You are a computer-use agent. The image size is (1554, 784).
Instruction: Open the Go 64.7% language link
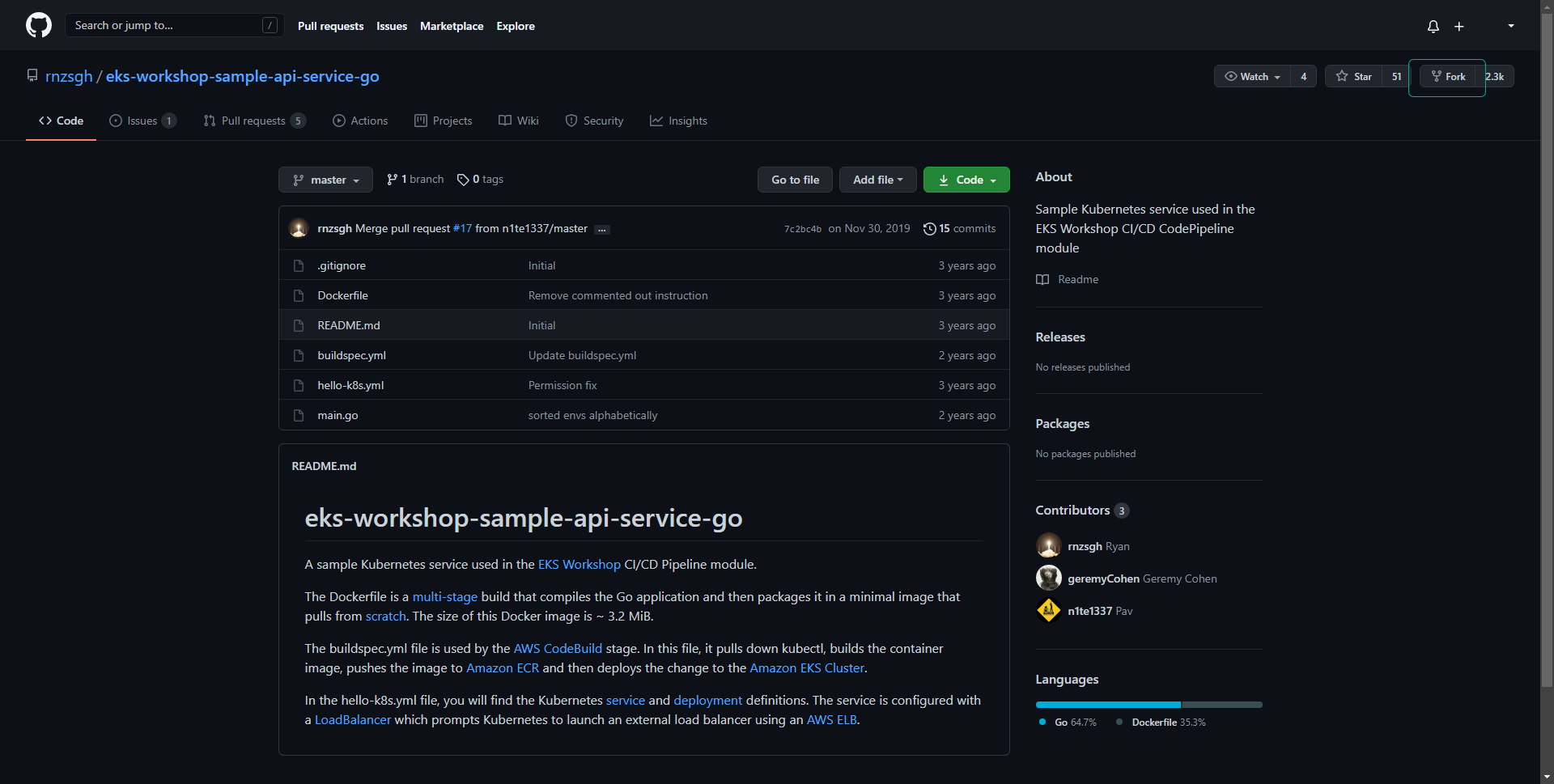pyautogui.click(x=1067, y=723)
